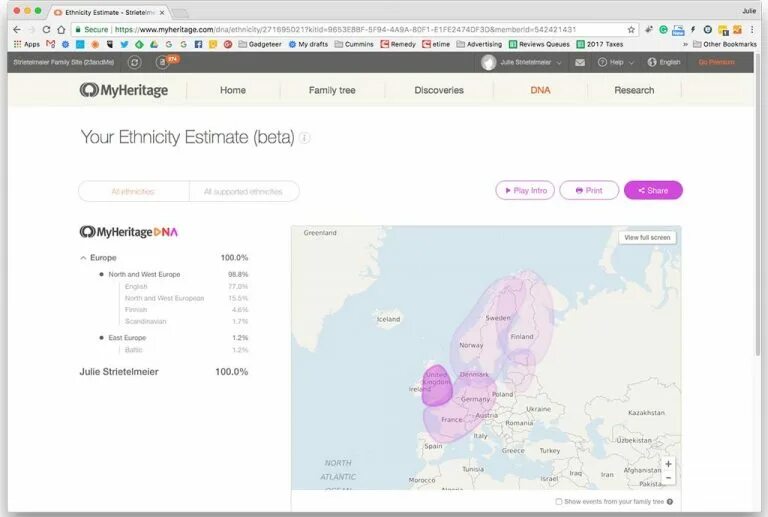Viewport: 768px width, 517px height.
Task: Click the Strietelmeier Family Site title
Action: (64, 62)
